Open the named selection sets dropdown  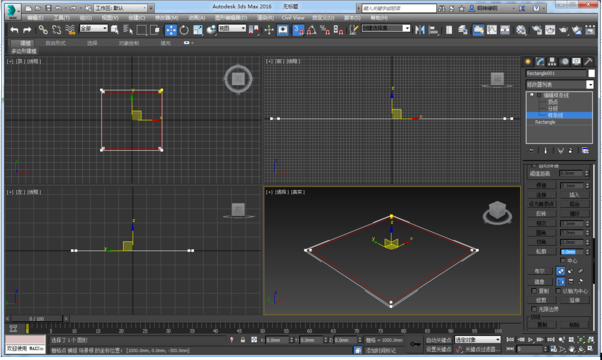coord(386,28)
